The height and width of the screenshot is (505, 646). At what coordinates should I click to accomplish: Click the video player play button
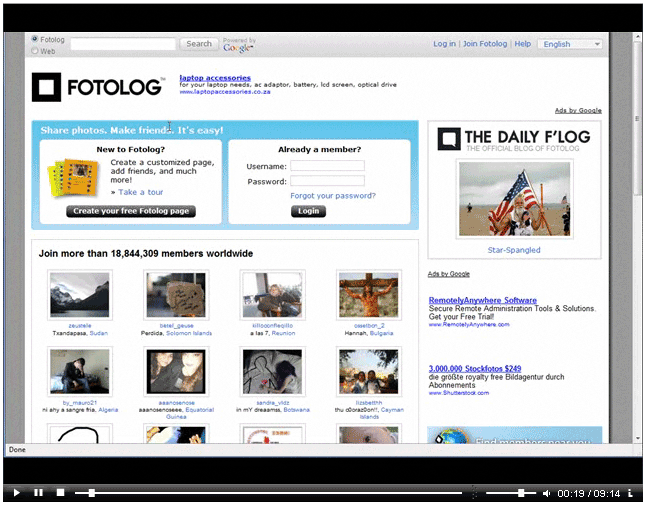tap(16, 493)
